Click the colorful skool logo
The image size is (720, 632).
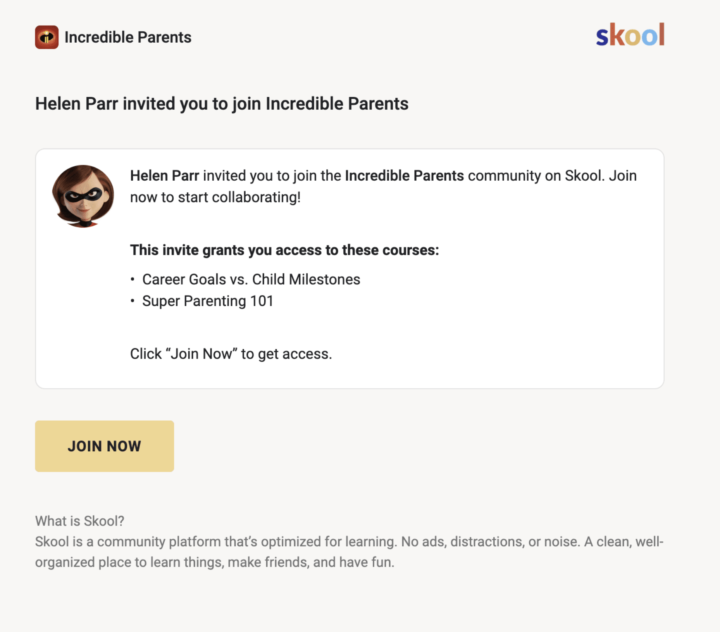coord(630,35)
